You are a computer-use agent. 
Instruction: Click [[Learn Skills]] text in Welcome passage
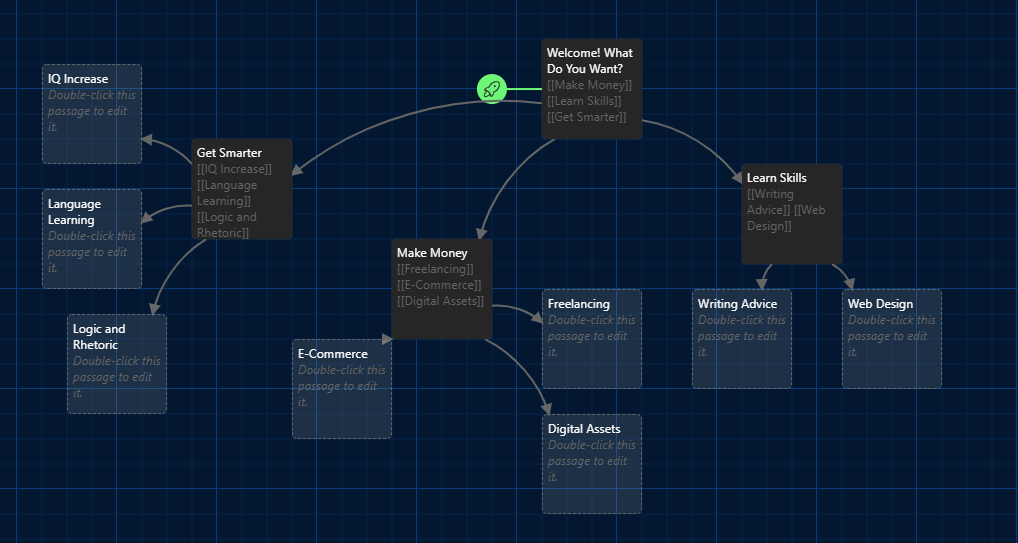coord(584,101)
